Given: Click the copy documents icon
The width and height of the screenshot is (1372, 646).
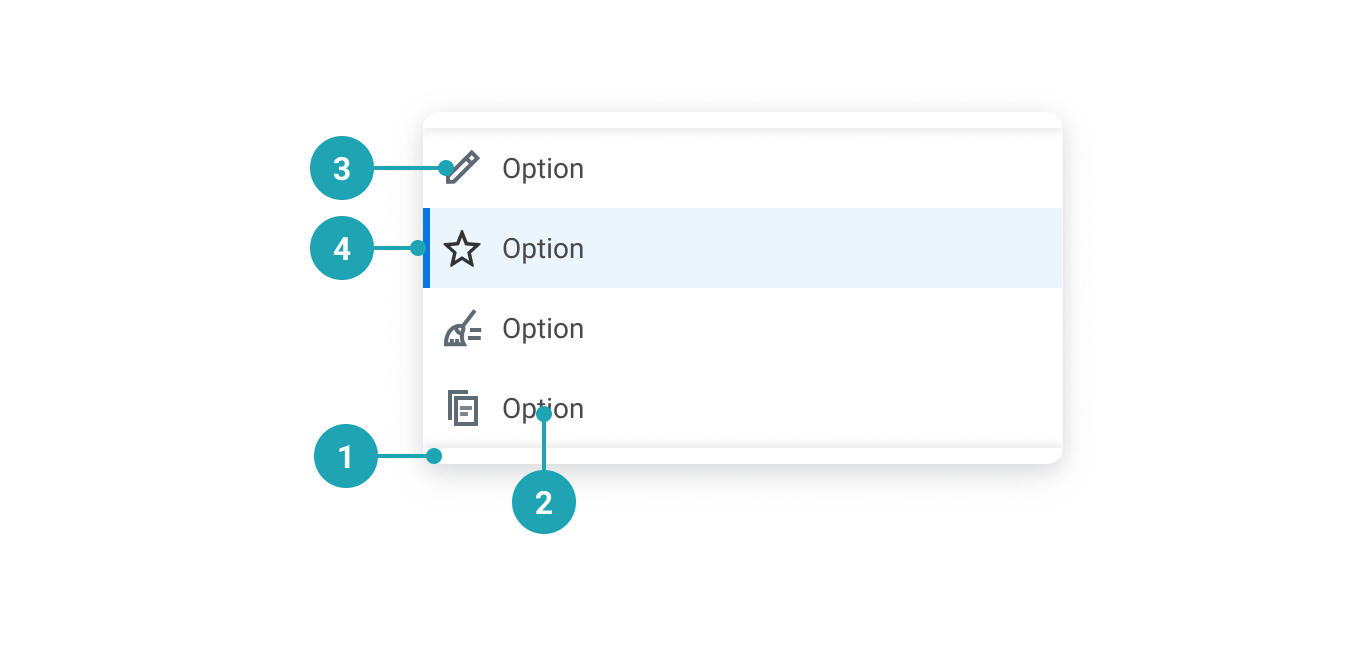Looking at the screenshot, I should tap(462, 408).
